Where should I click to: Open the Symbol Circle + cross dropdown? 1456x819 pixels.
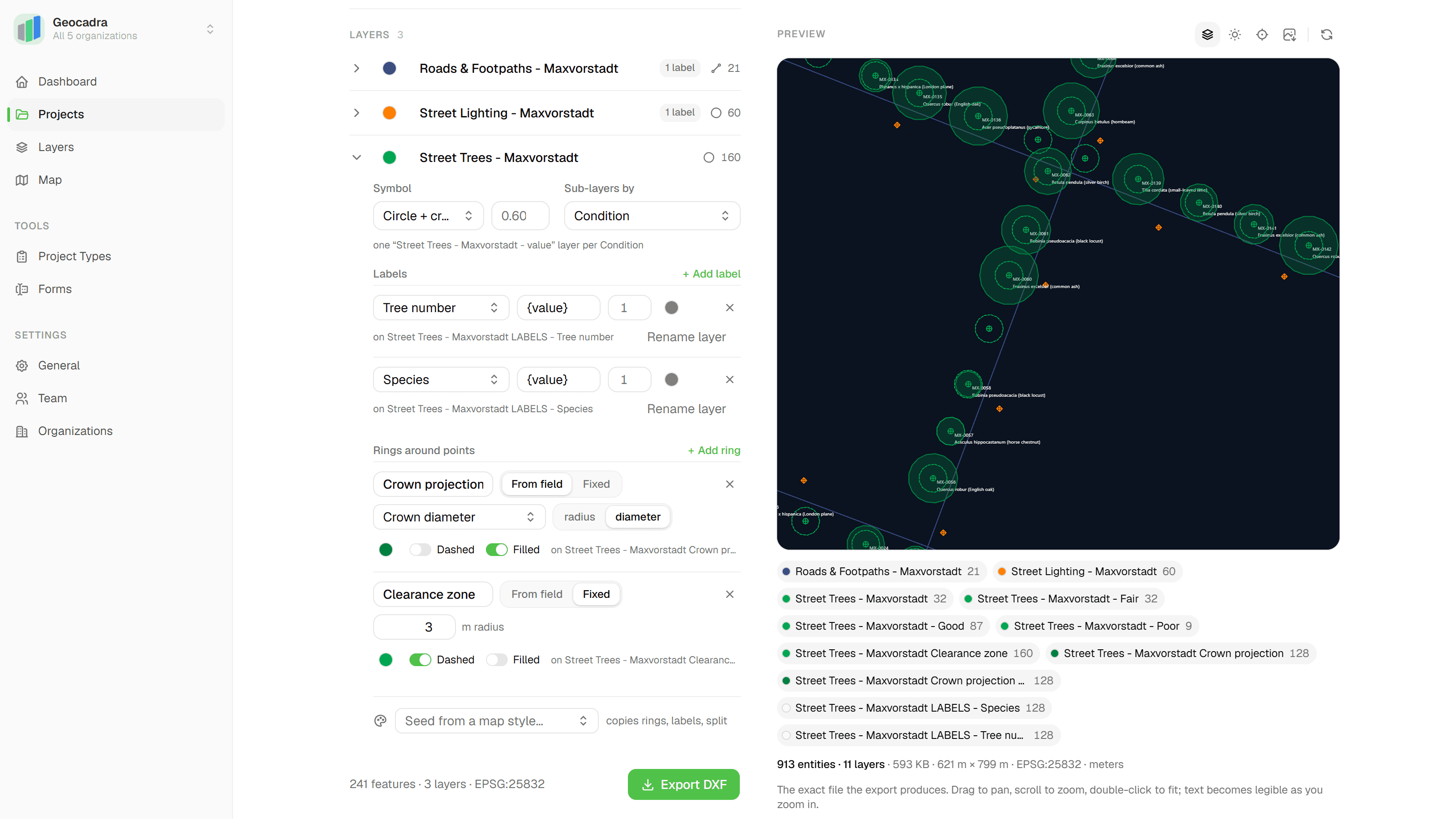(x=428, y=216)
